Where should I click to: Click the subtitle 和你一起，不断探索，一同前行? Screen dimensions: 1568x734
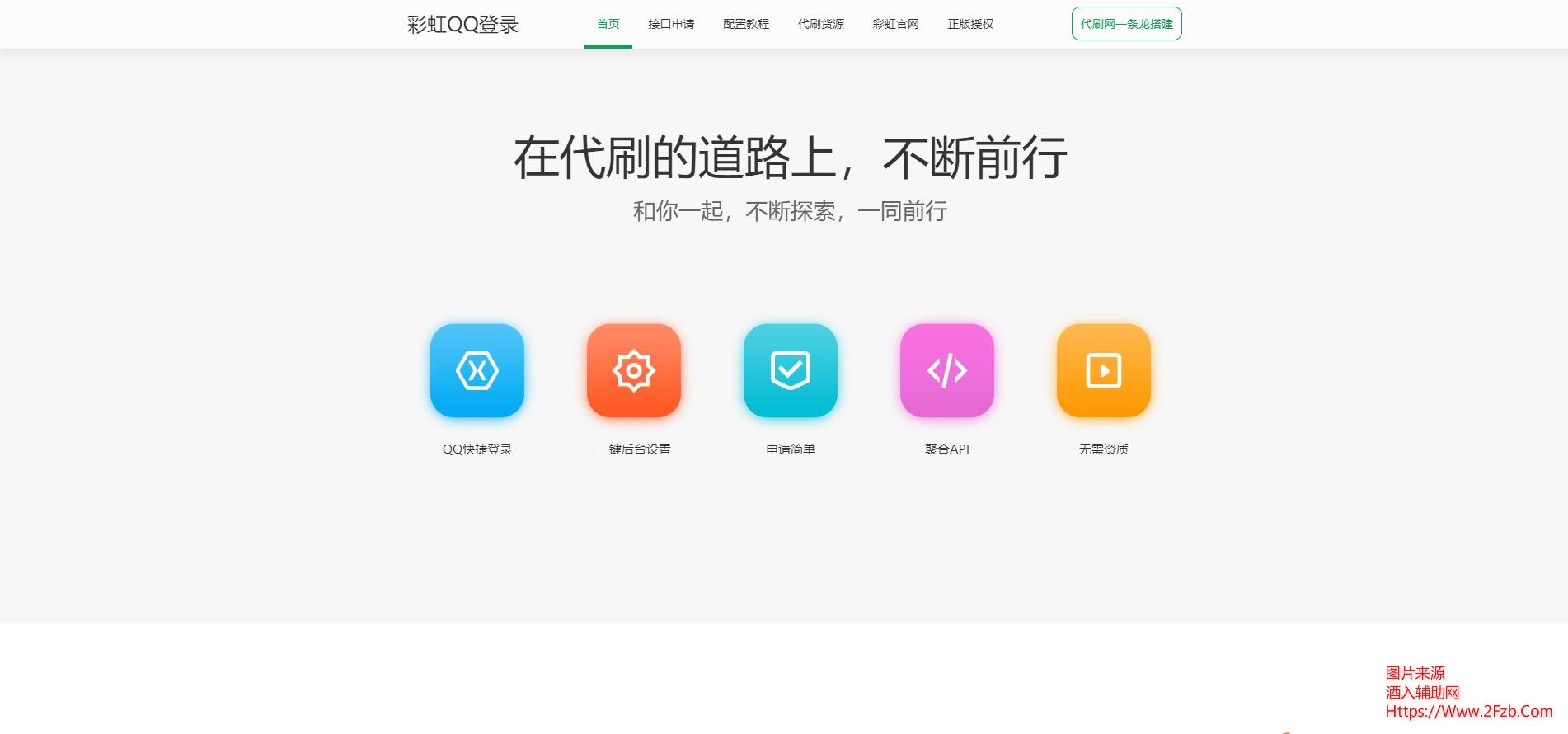pyautogui.click(x=791, y=212)
